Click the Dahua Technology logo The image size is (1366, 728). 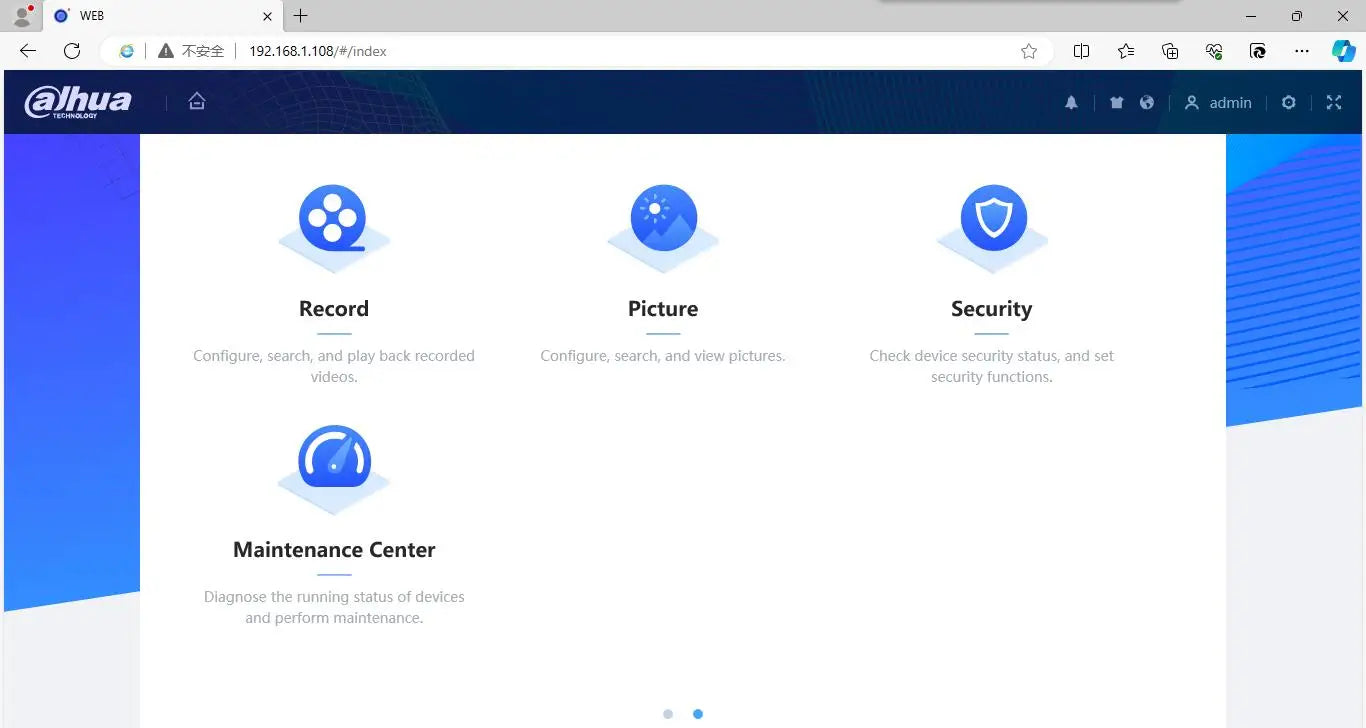[78, 102]
